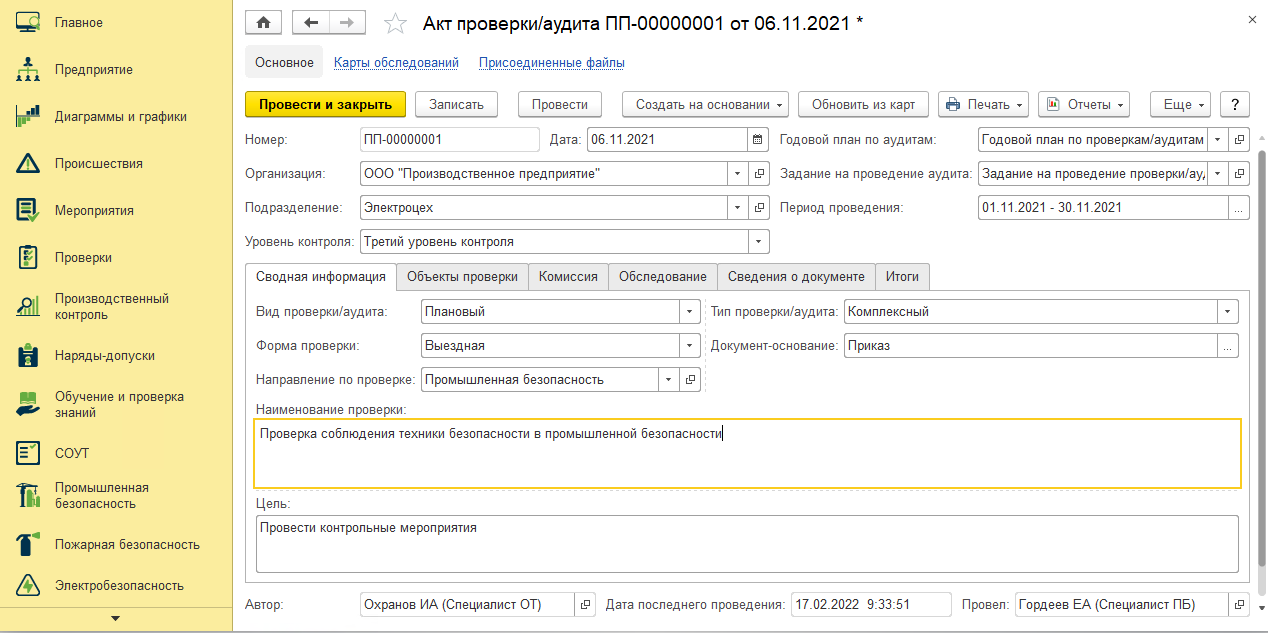Viewport: 1268px width, 633px height.
Task: Expand the Подразделение dropdown
Action: click(x=738, y=207)
